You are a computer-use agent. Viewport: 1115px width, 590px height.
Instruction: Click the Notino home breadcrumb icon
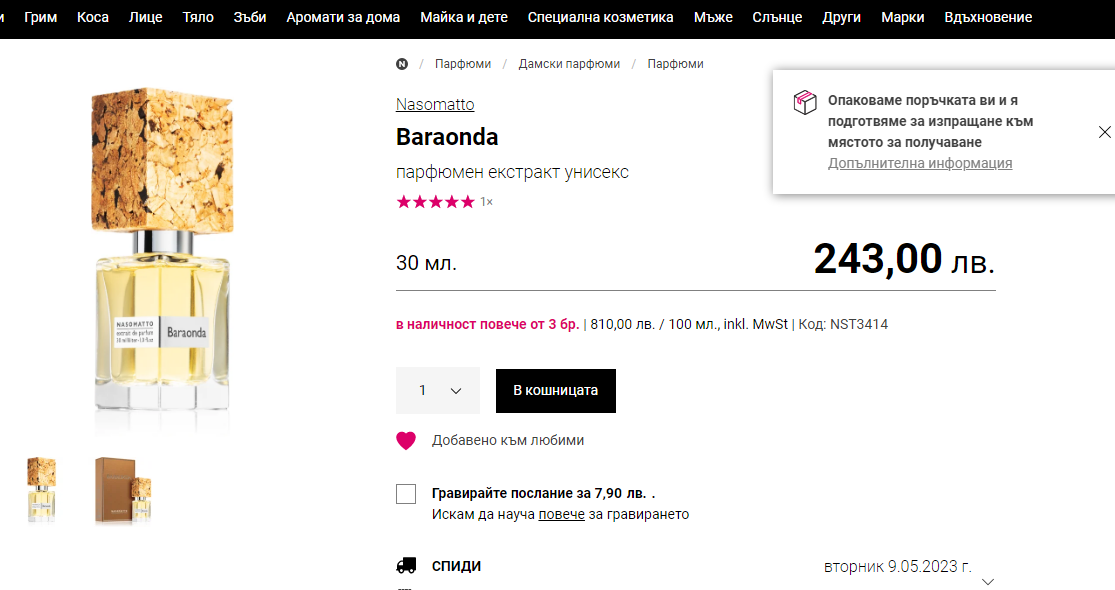point(402,64)
